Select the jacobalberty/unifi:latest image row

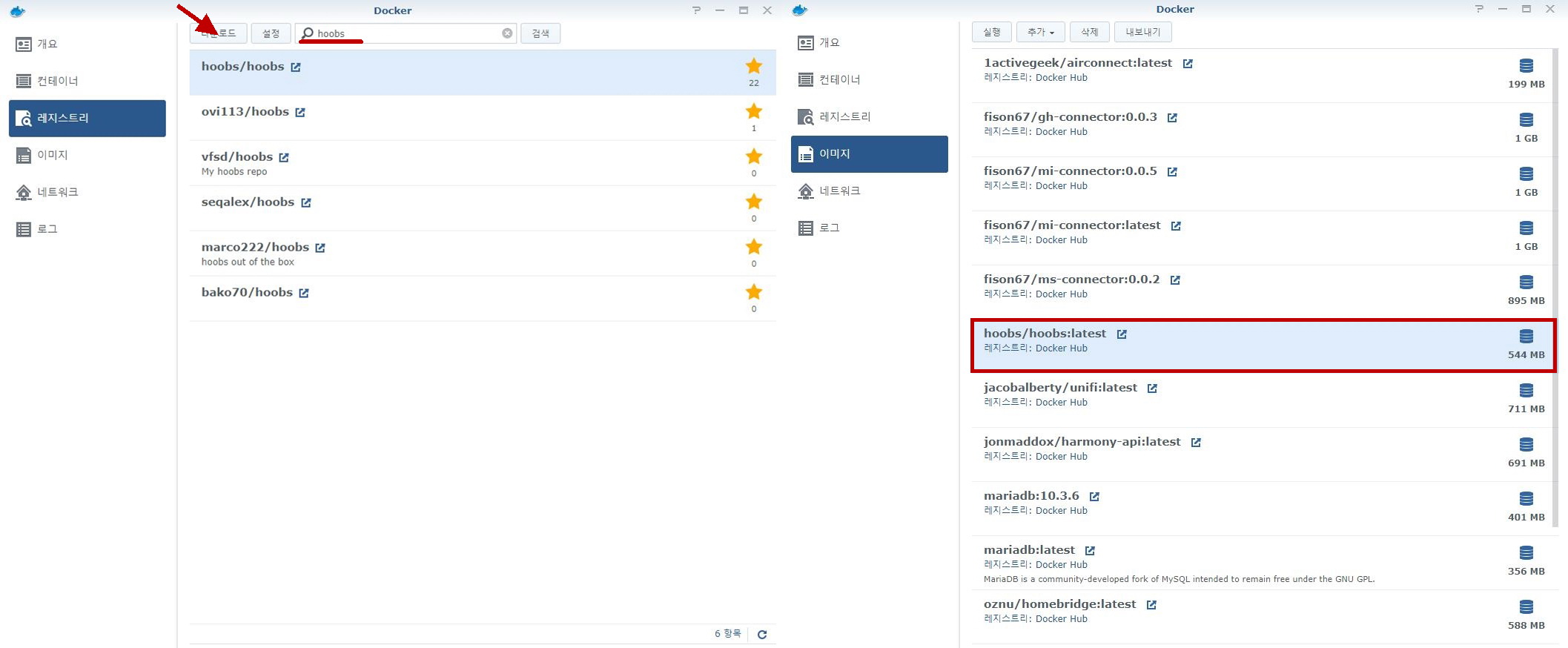point(1263,400)
